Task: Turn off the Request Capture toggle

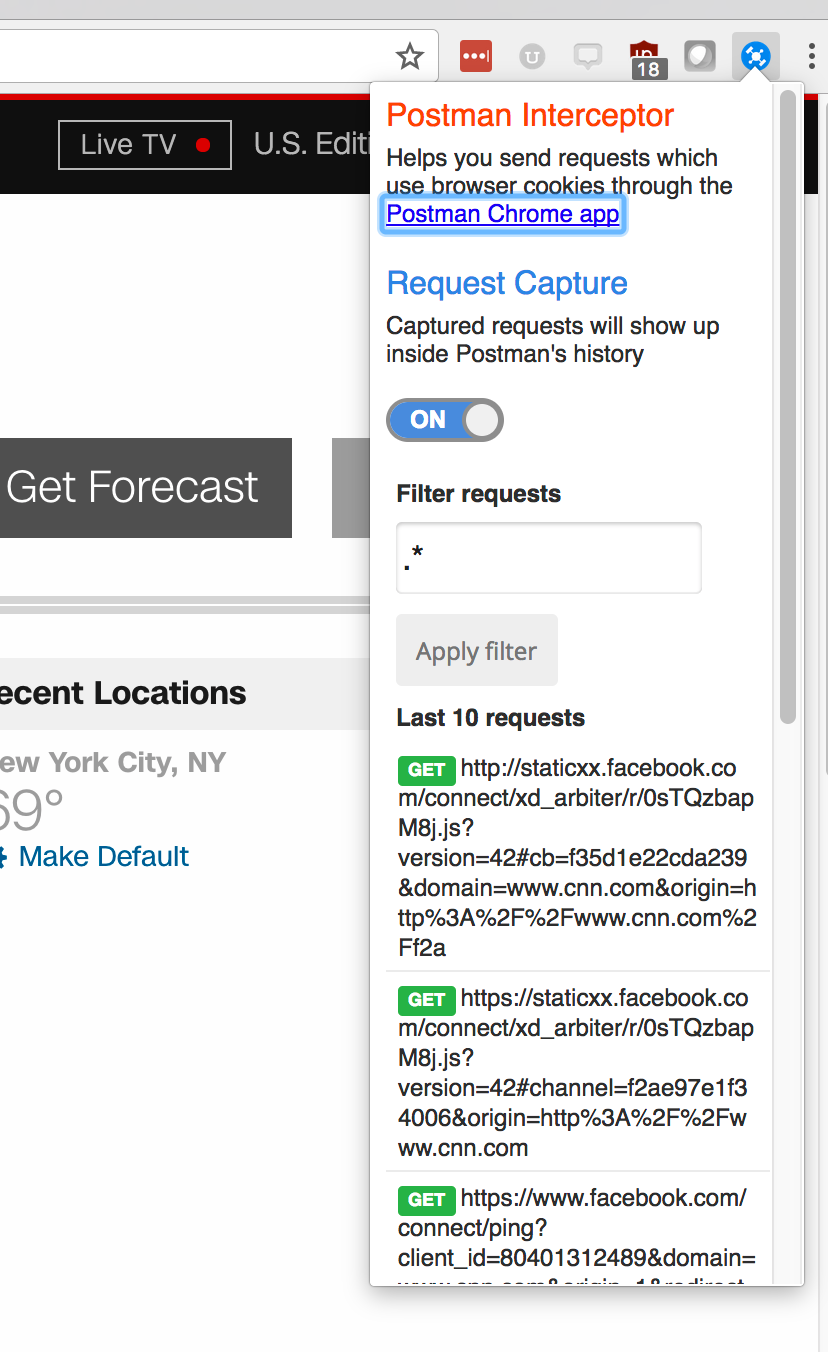Action: point(445,420)
